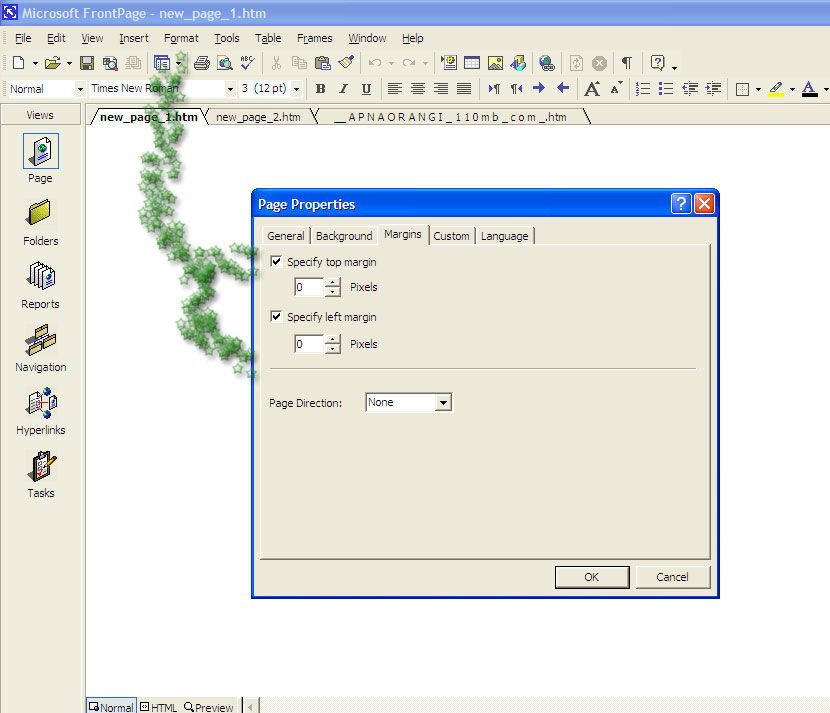This screenshot has width=830, height=713.
Task: Click the Save toolbar icon
Action: coord(87,63)
